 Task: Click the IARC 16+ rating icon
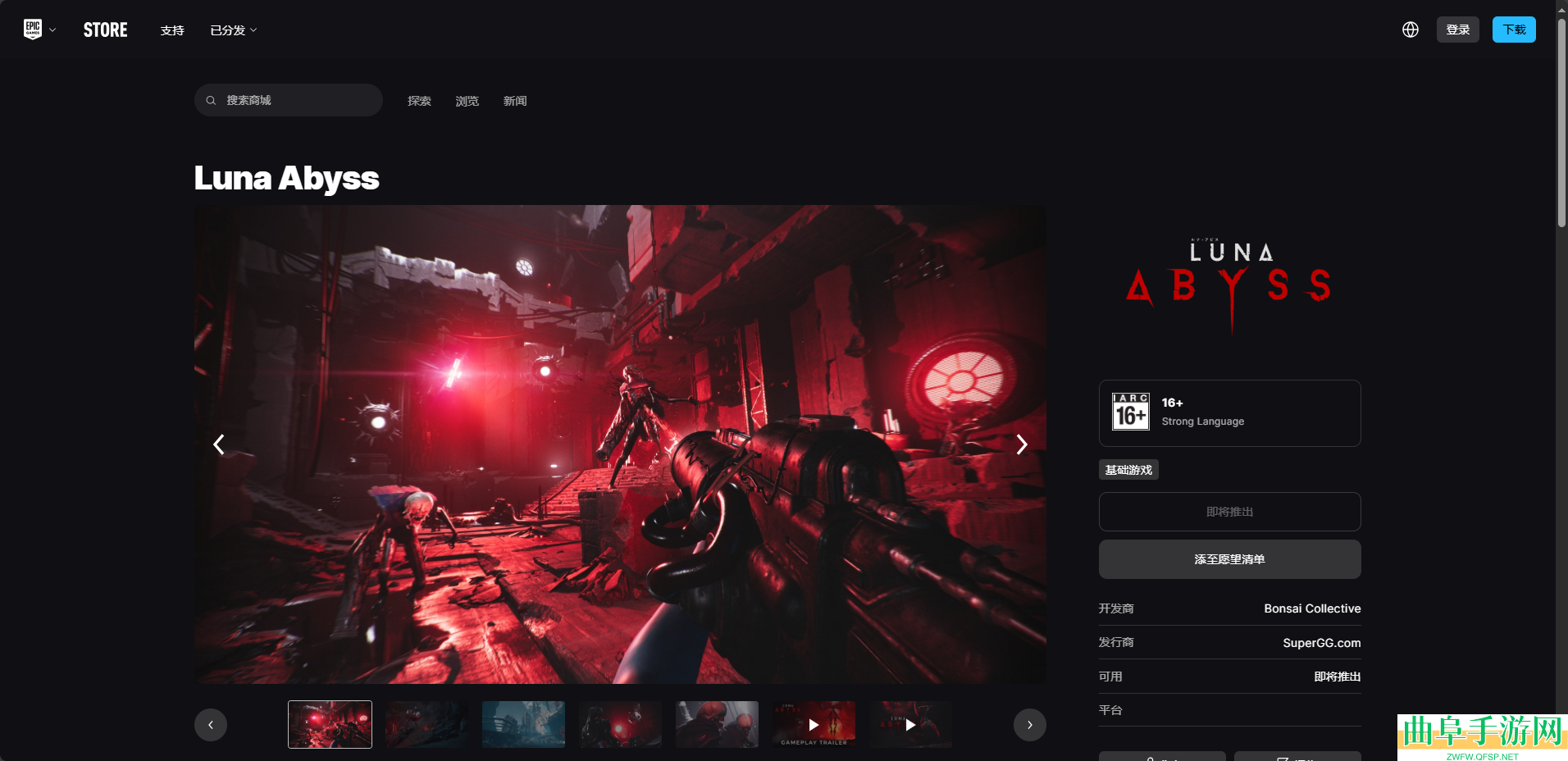[x=1131, y=412]
